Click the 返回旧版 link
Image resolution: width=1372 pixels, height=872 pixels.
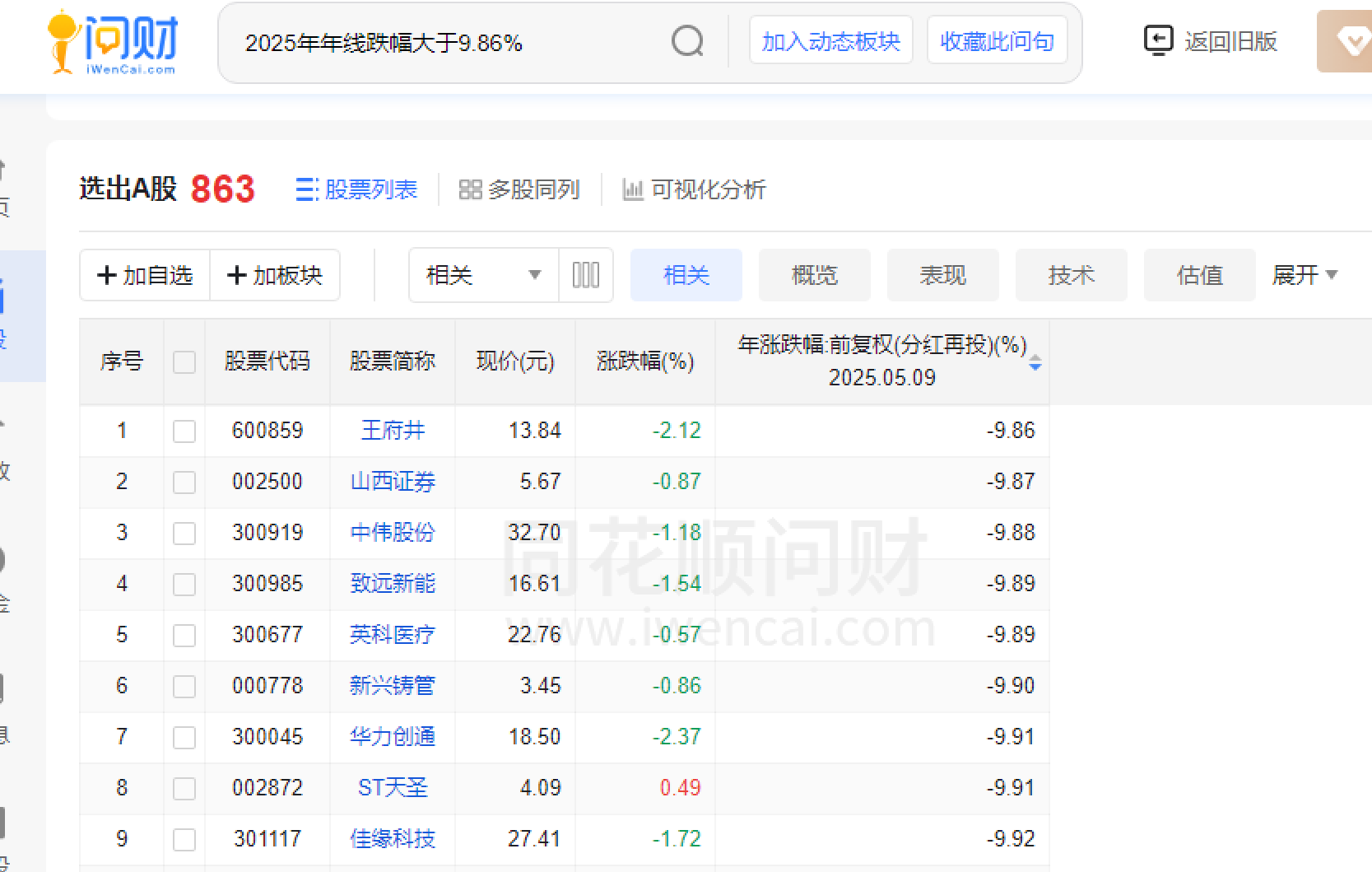(x=1231, y=41)
